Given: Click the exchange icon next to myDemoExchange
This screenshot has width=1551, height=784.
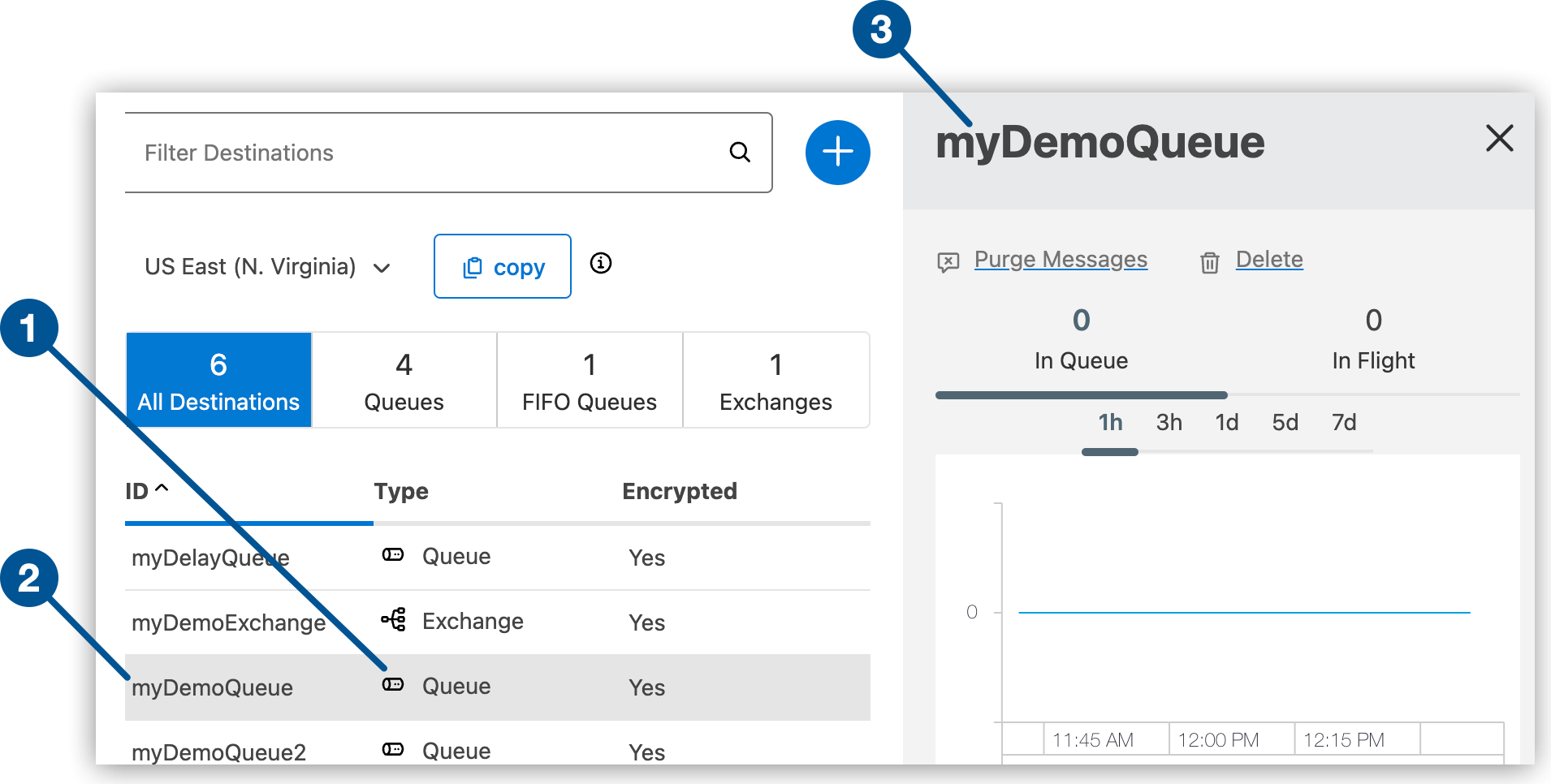Looking at the screenshot, I should click(x=393, y=620).
